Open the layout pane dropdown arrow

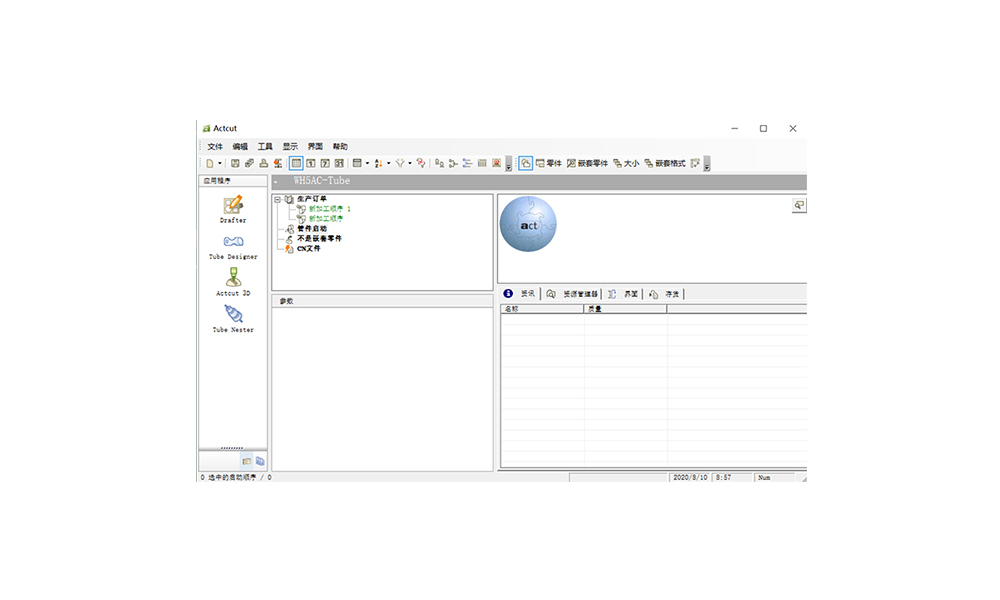[x=367, y=163]
